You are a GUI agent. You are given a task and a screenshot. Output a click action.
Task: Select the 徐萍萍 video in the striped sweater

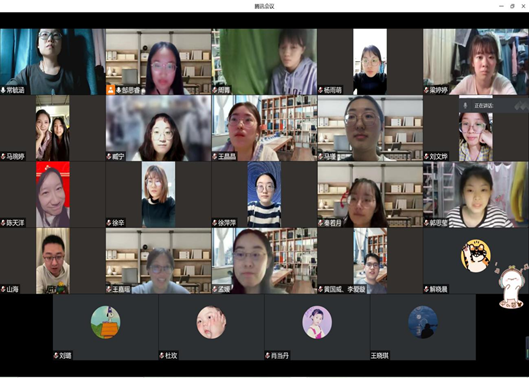point(264,194)
